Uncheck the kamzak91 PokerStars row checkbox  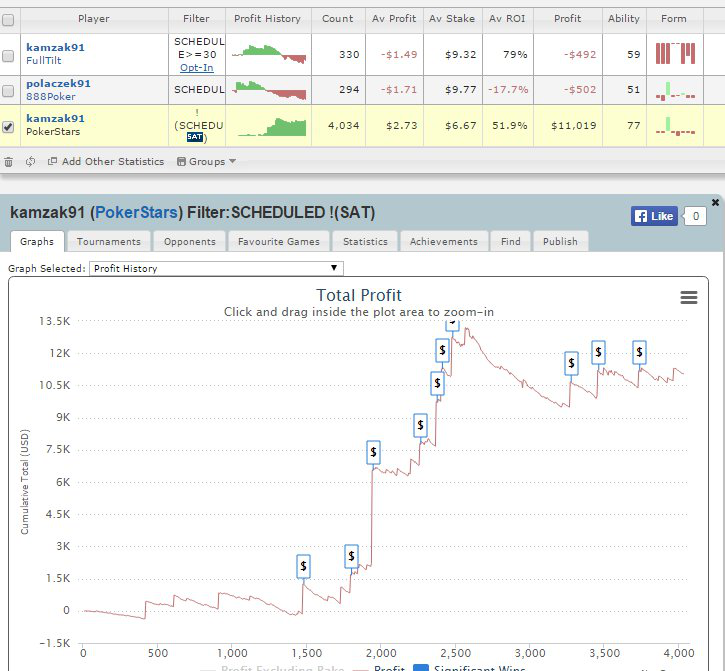(x=8, y=127)
